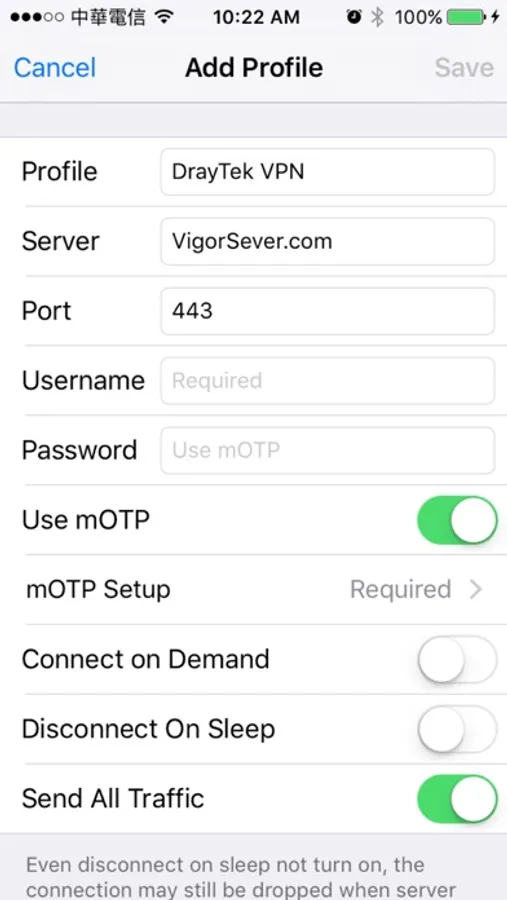This screenshot has height=900, width=507.
Task: Edit the Server address field
Action: 327,241
